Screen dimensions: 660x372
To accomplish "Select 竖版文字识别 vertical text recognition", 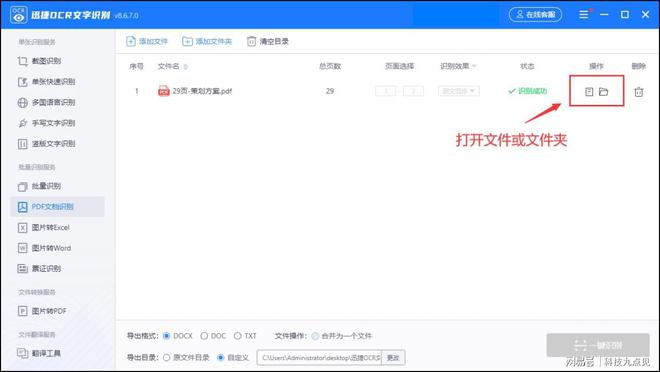I will click(46, 143).
